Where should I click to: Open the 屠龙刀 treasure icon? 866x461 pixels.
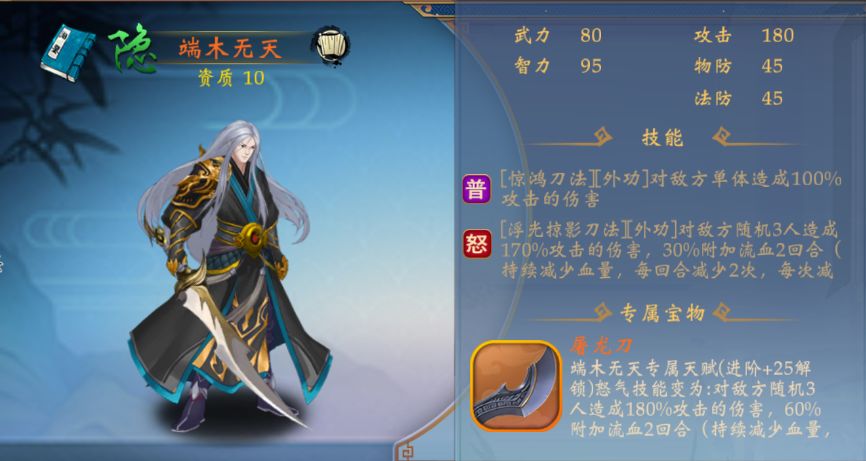pos(516,386)
